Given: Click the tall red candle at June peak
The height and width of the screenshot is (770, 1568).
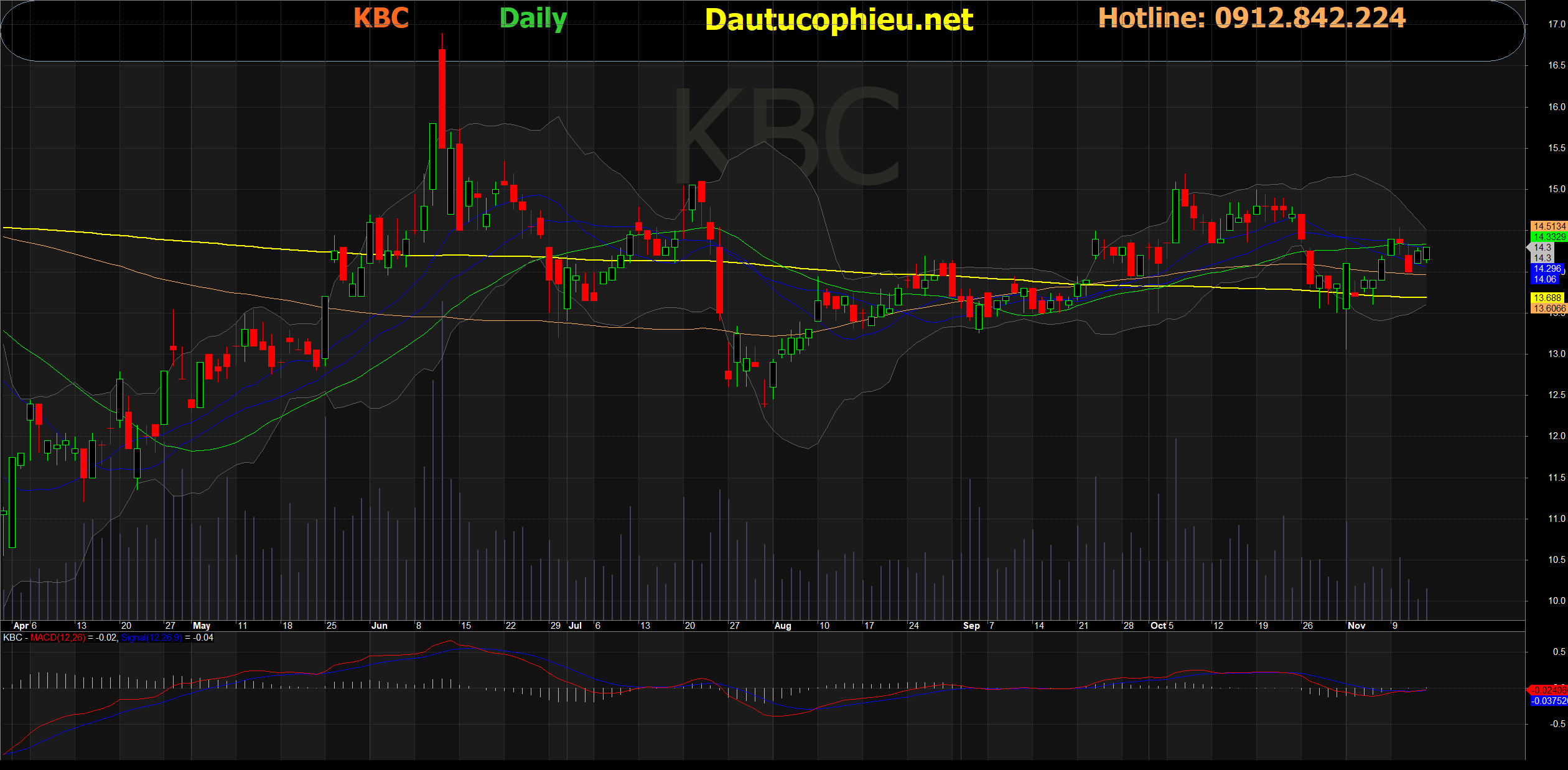Looking at the screenshot, I should click(x=442, y=98).
